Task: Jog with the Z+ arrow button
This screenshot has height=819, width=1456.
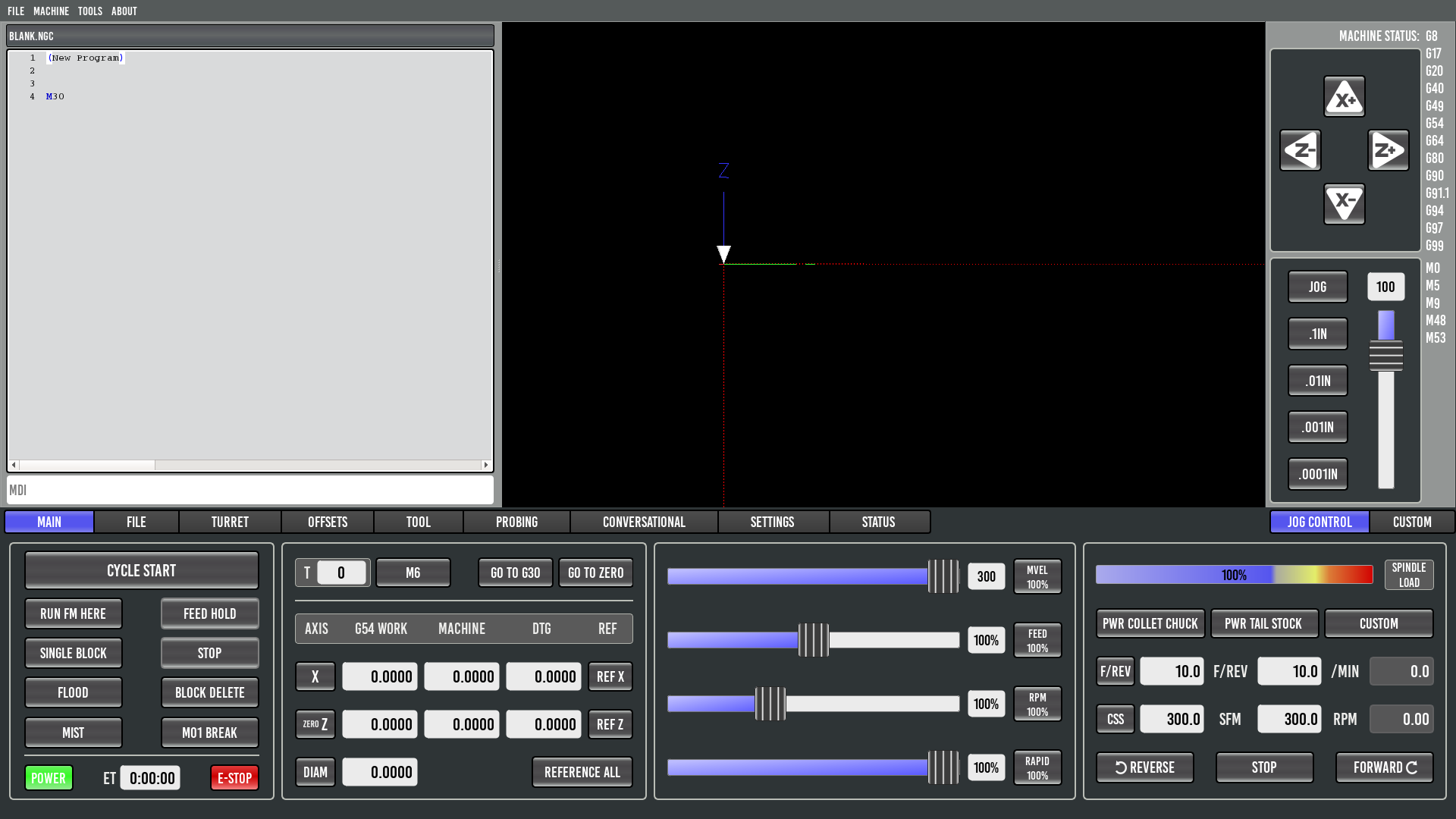Action: pyautogui.click(x=1389, y=150)
